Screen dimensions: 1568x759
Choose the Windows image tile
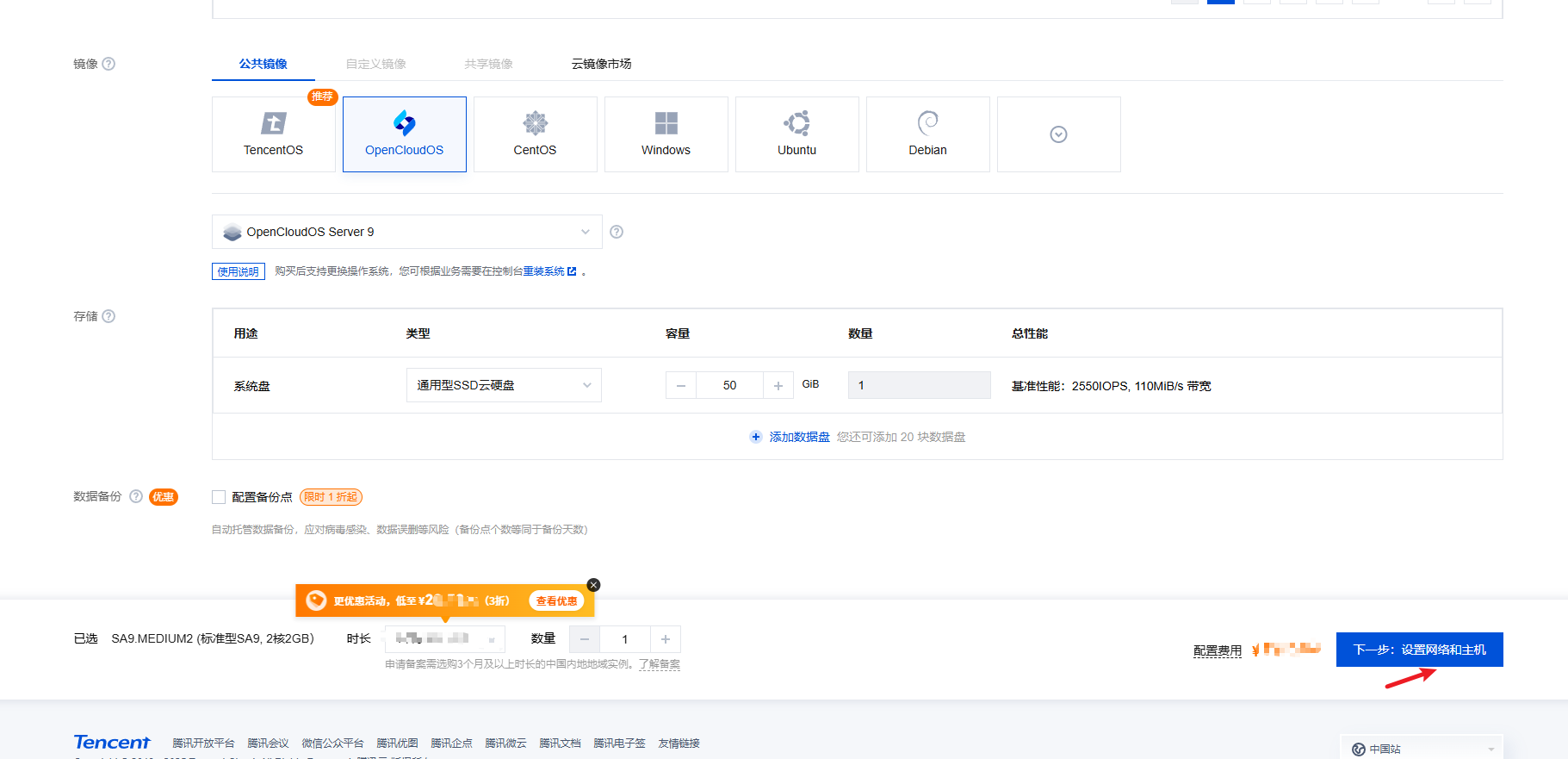tap(666, 134)
